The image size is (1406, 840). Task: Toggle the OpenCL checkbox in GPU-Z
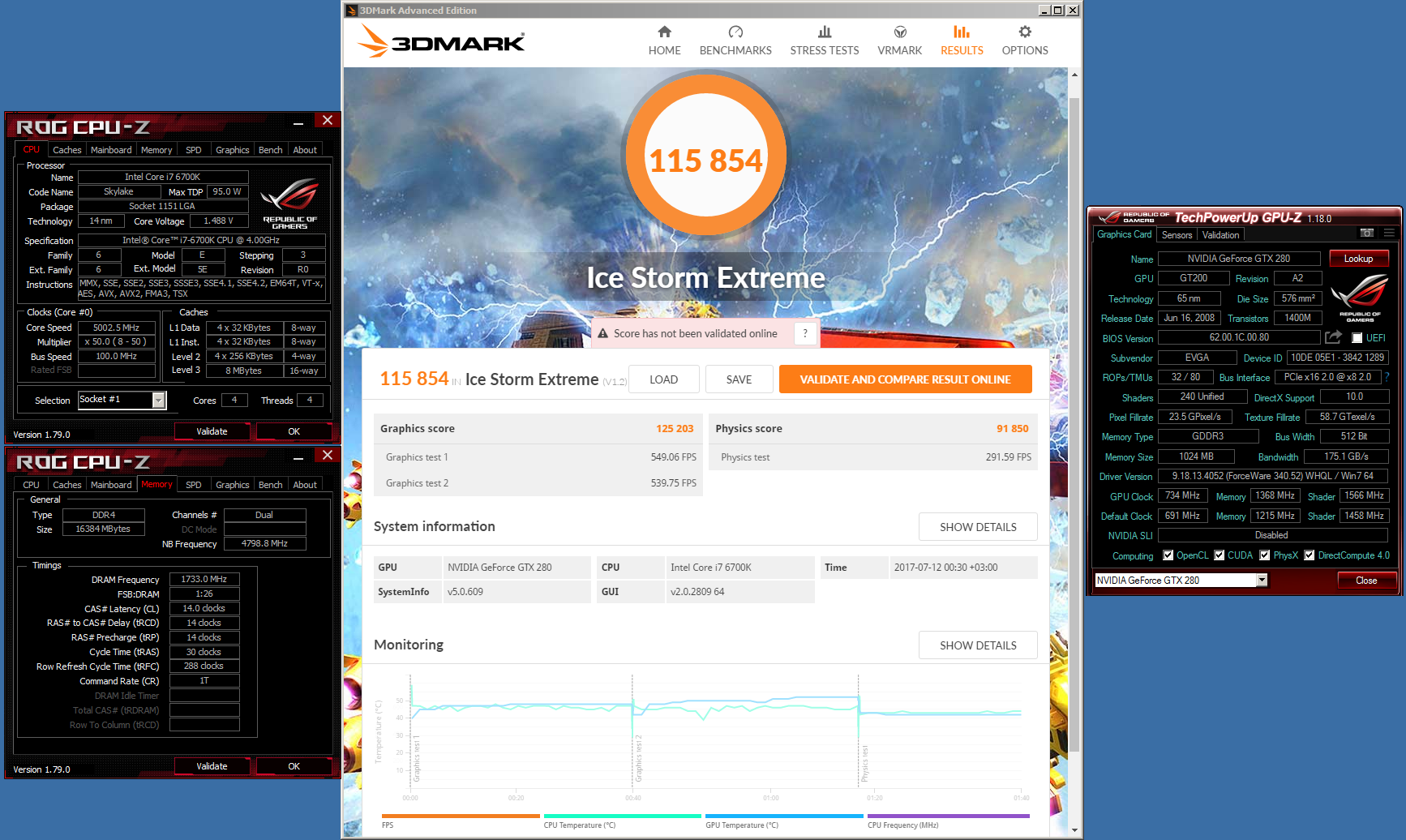[1168, 555]
